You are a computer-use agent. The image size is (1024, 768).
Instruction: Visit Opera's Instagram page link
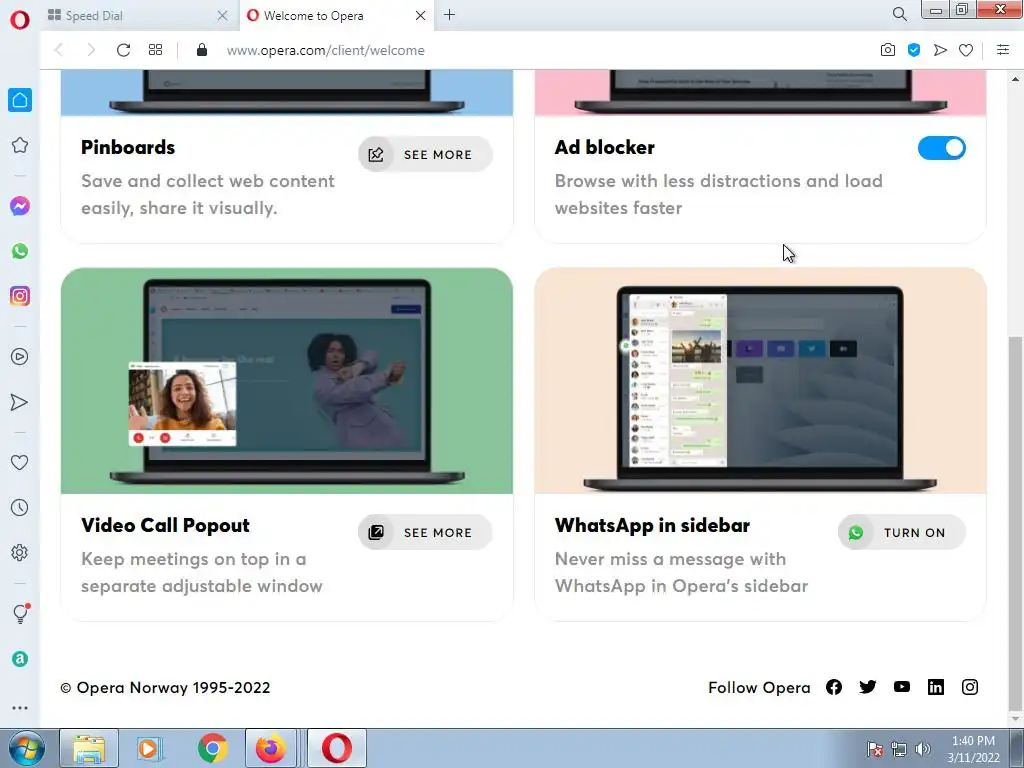click(x=970, y=687)
